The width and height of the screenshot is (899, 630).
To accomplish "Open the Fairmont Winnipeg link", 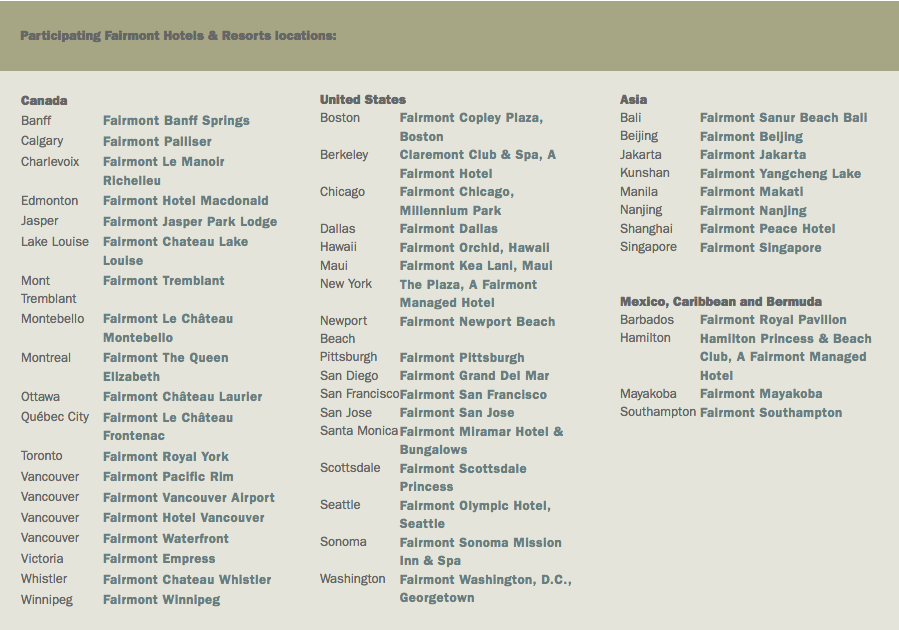I will pyautogui.click(x=162, y=600).
